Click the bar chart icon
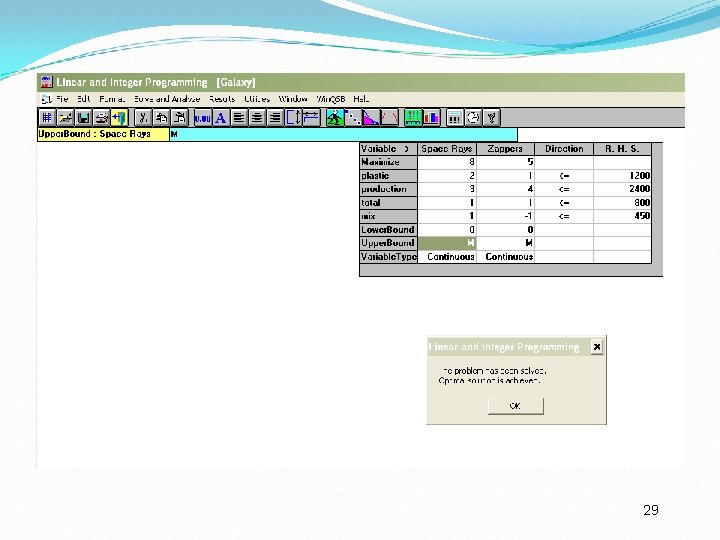Viewport: 720px width, 540px height. tap(431, 118)
